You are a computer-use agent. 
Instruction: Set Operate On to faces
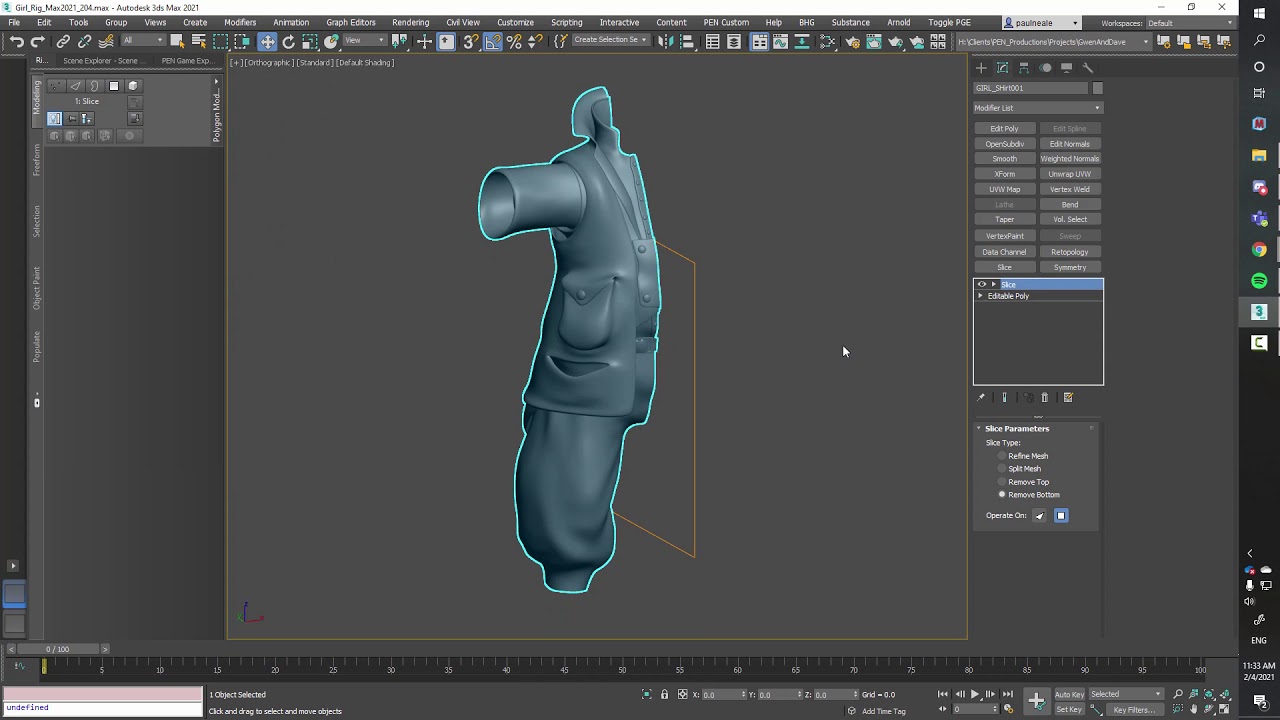[1039, 516]
